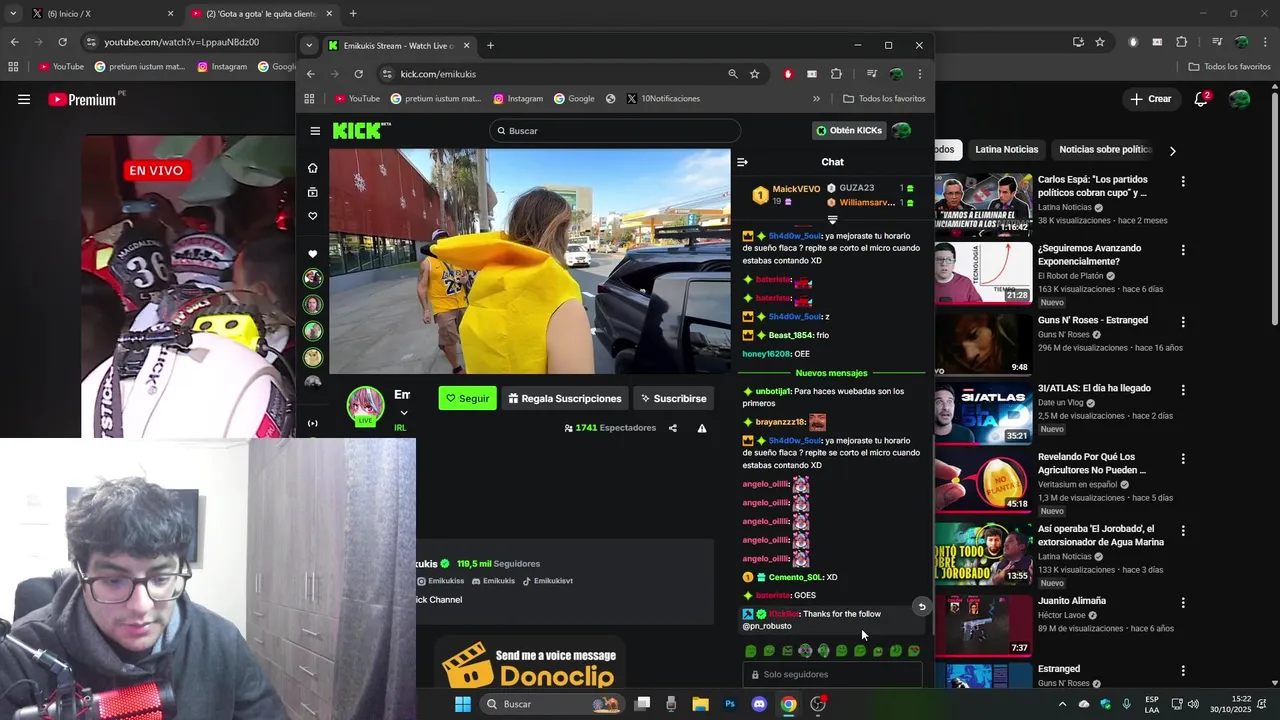The width and height of the screenshot is (1280, 720).
Task: Open Emikukisvt TikTok link
Action: click(548, 581)
